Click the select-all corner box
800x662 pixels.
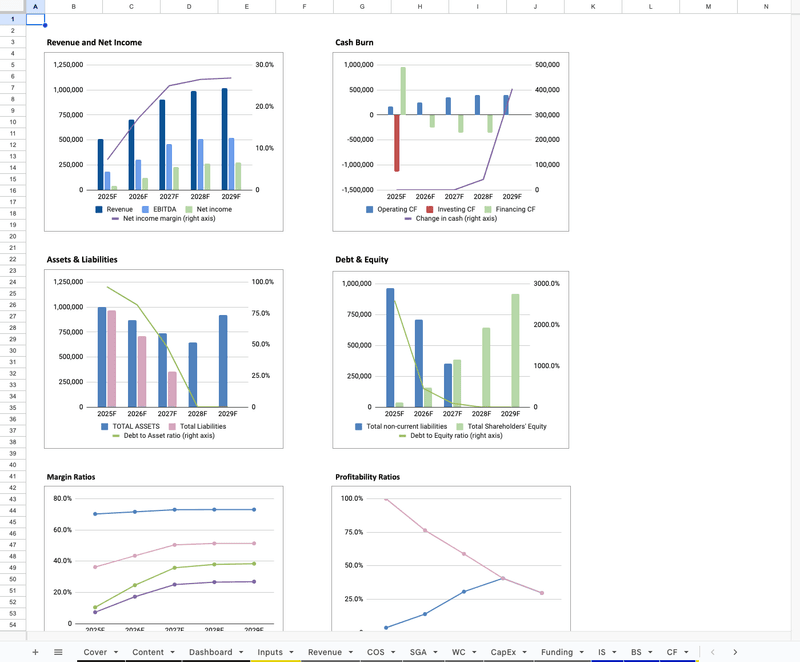(x=12, y=7)
